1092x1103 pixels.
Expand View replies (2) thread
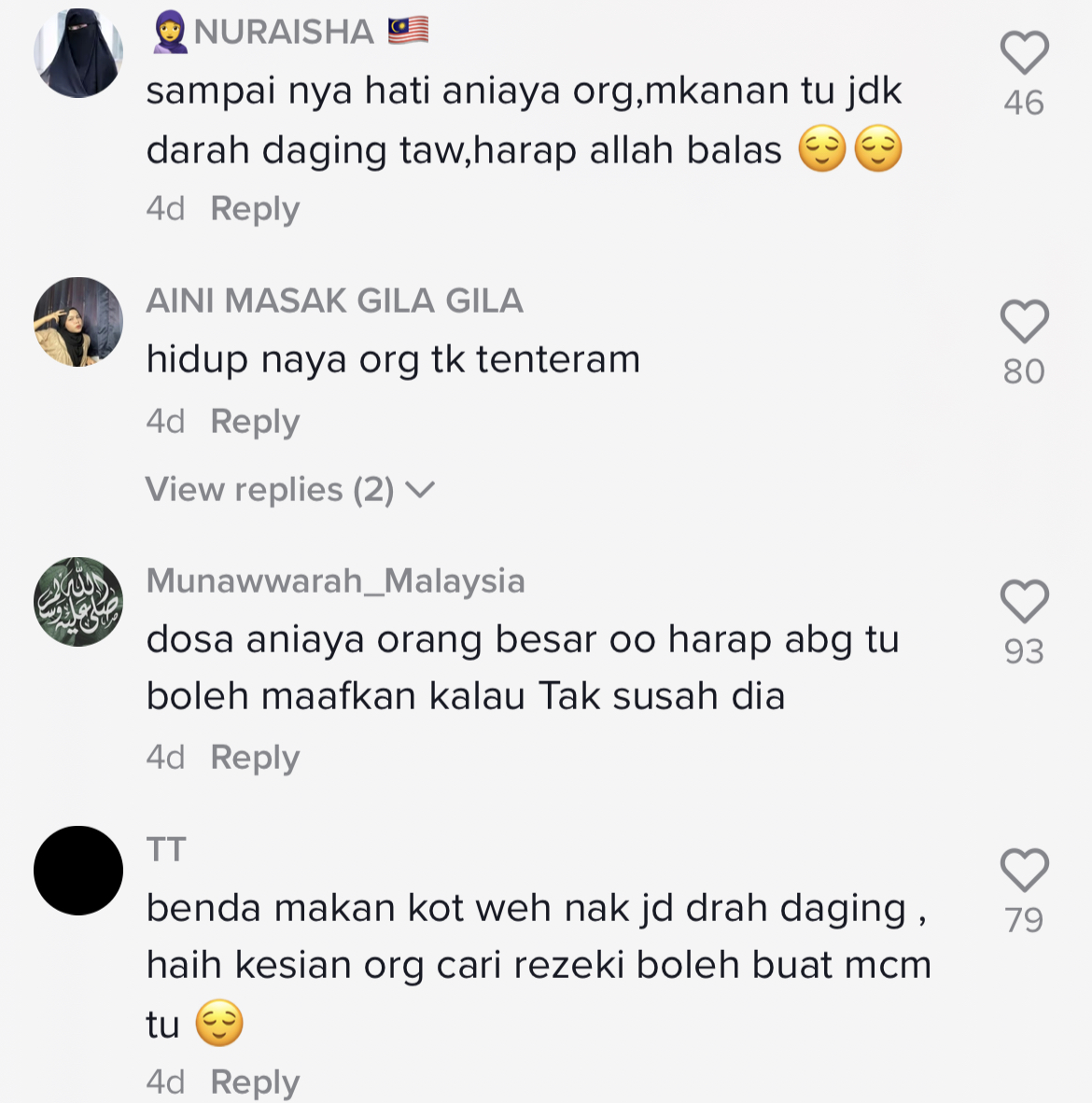pyautogui.click(x=290, y=489)
